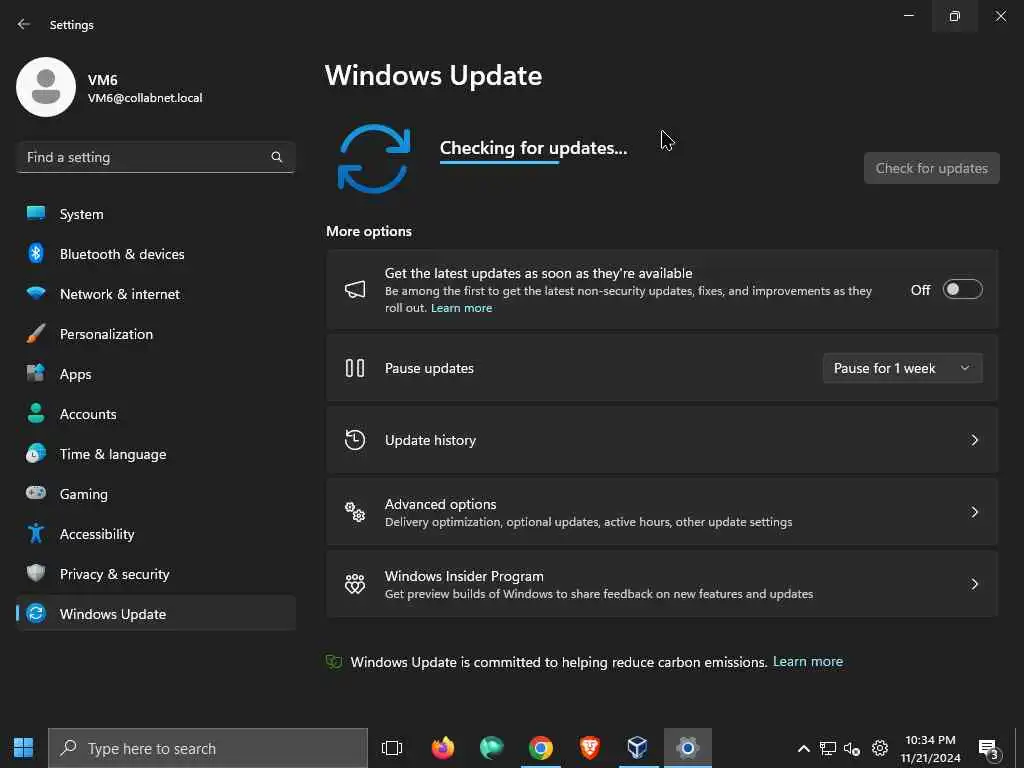Open Google Chrome from the taskbar
Image resolution: width=1024 pixels, height=768 pixels.
[x=541, y=748]
